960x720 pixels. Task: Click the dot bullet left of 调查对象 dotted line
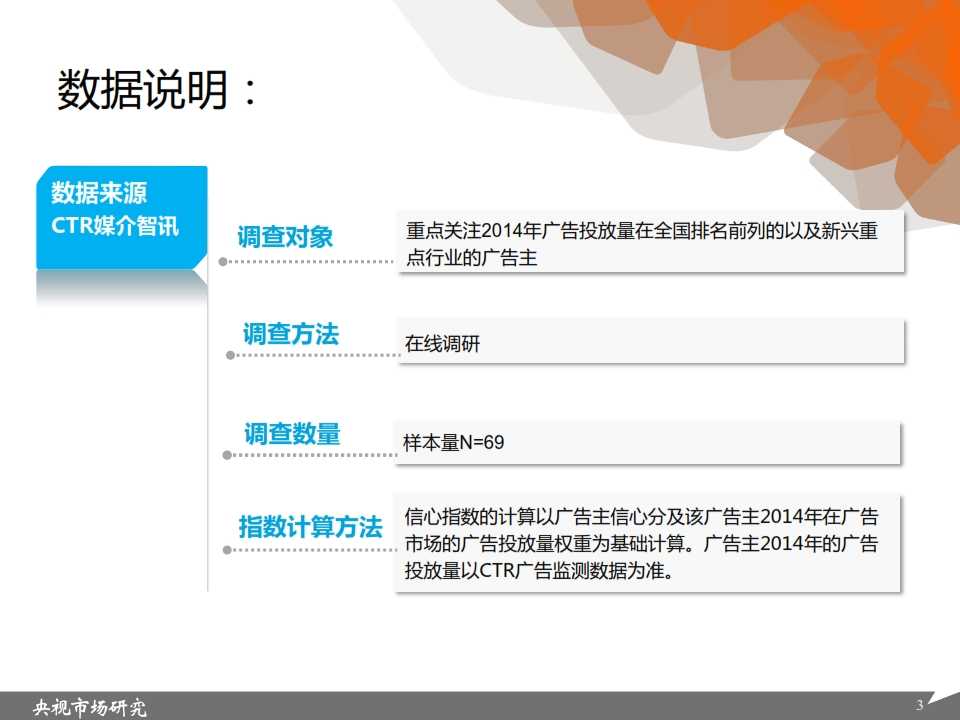click(223, 262)
